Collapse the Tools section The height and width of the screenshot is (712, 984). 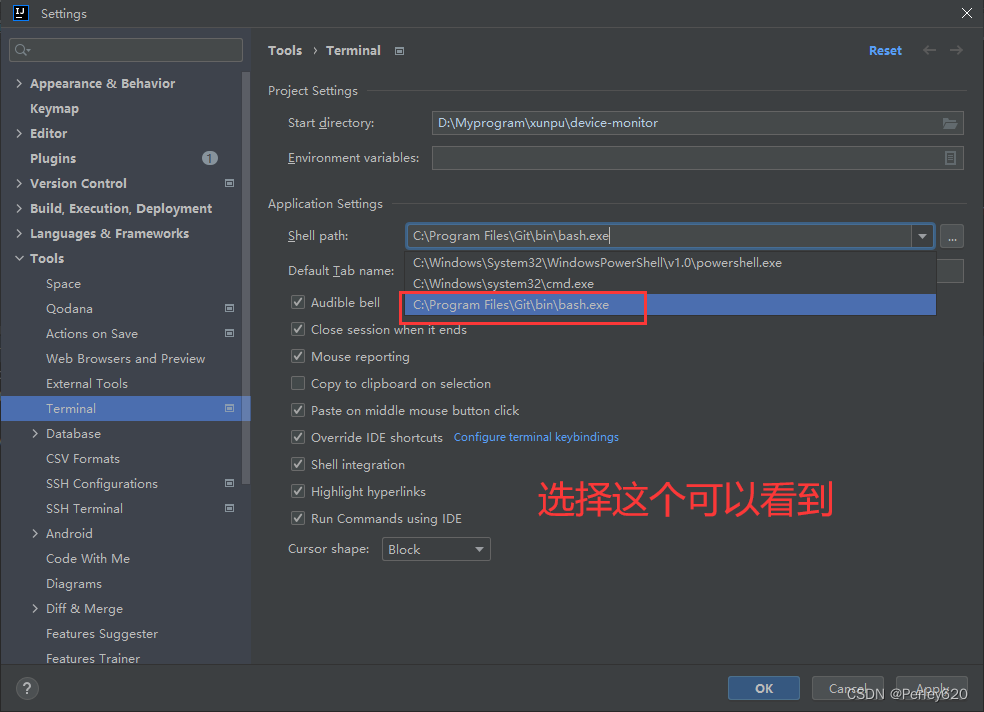pos(19,258)
